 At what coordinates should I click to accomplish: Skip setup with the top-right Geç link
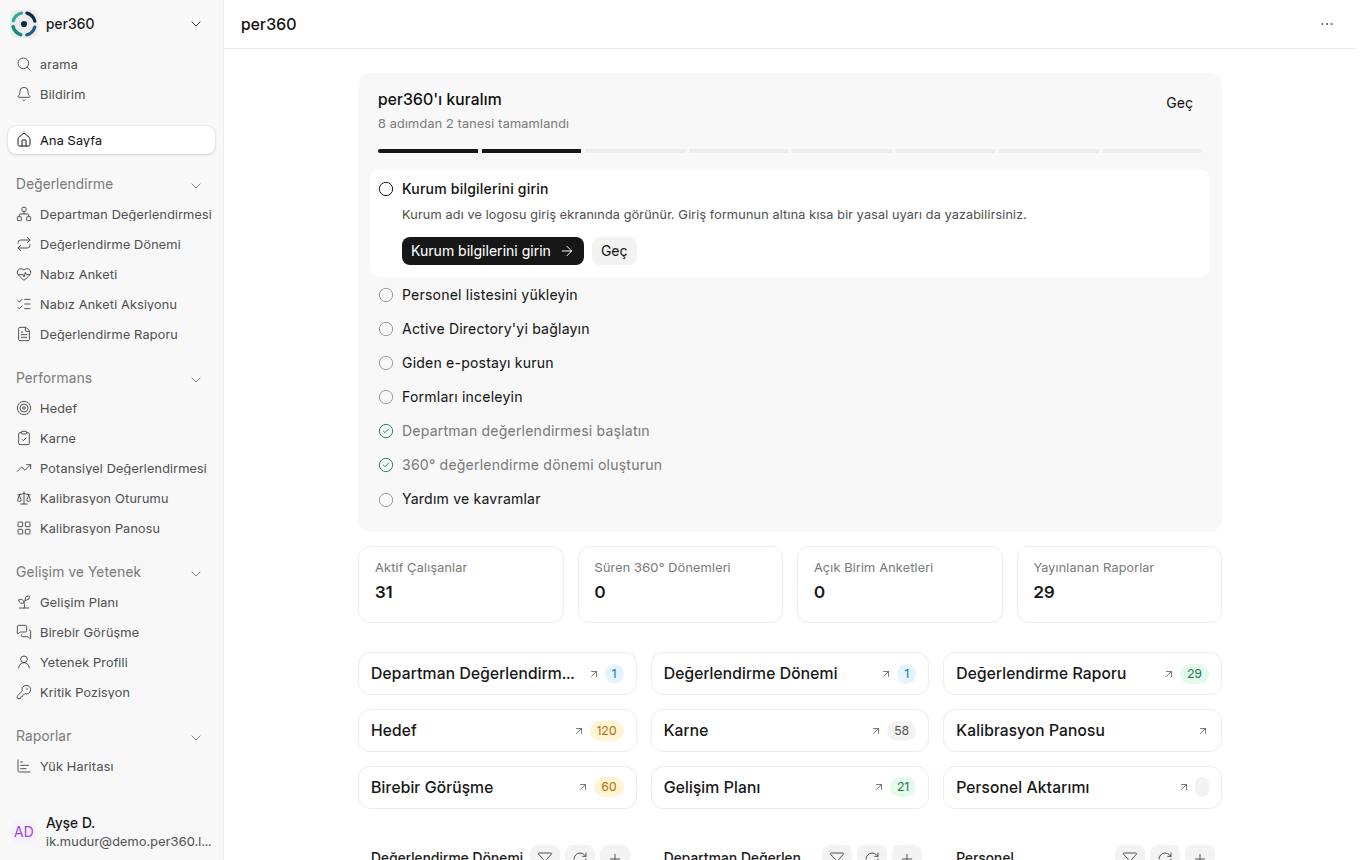(x=1180, y=103)
